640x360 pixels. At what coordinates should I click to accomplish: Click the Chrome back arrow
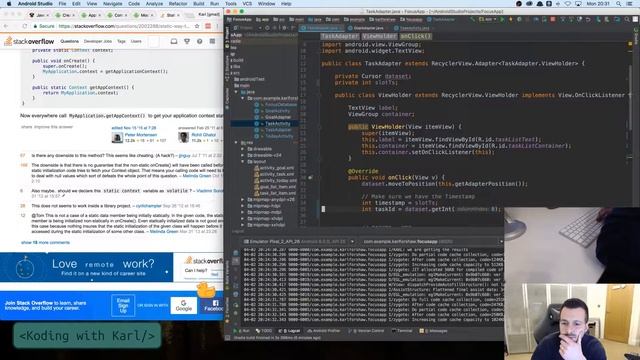(6, 26)
